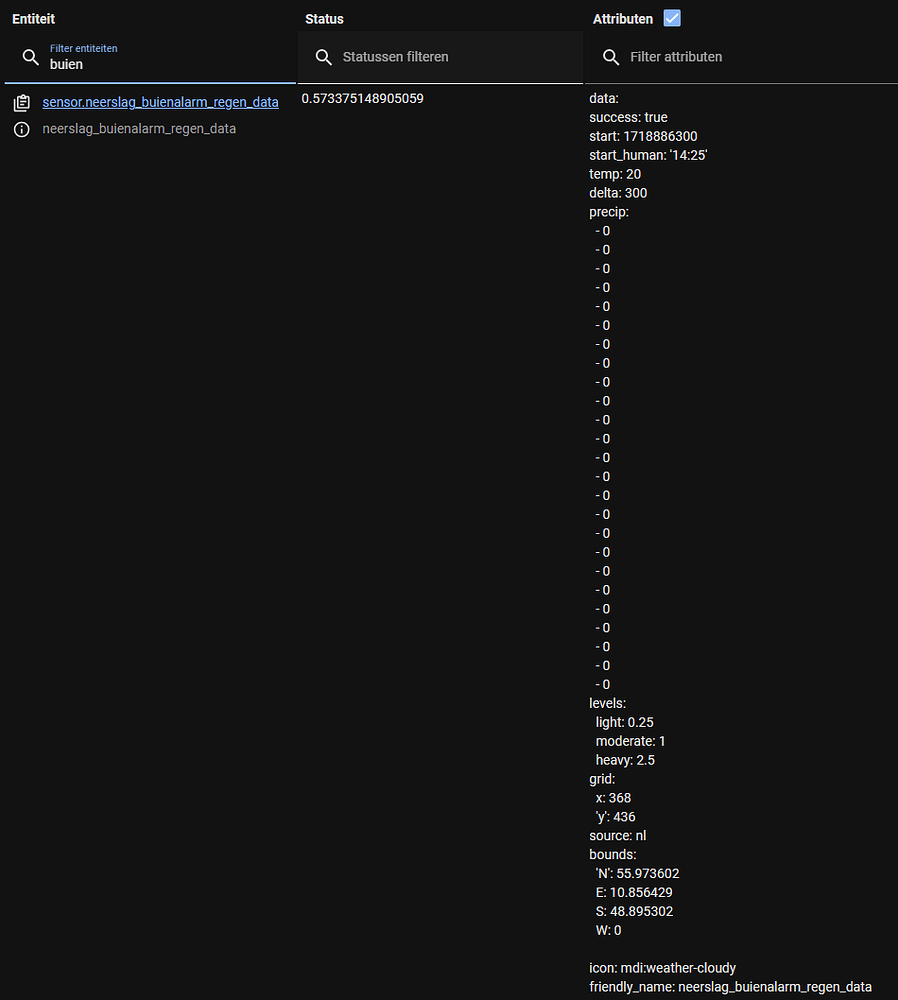Open the sensor.neerslag_buienalarm_regen_data entity link
Viewport: 898px width, 1000px height.
(160, 101)
